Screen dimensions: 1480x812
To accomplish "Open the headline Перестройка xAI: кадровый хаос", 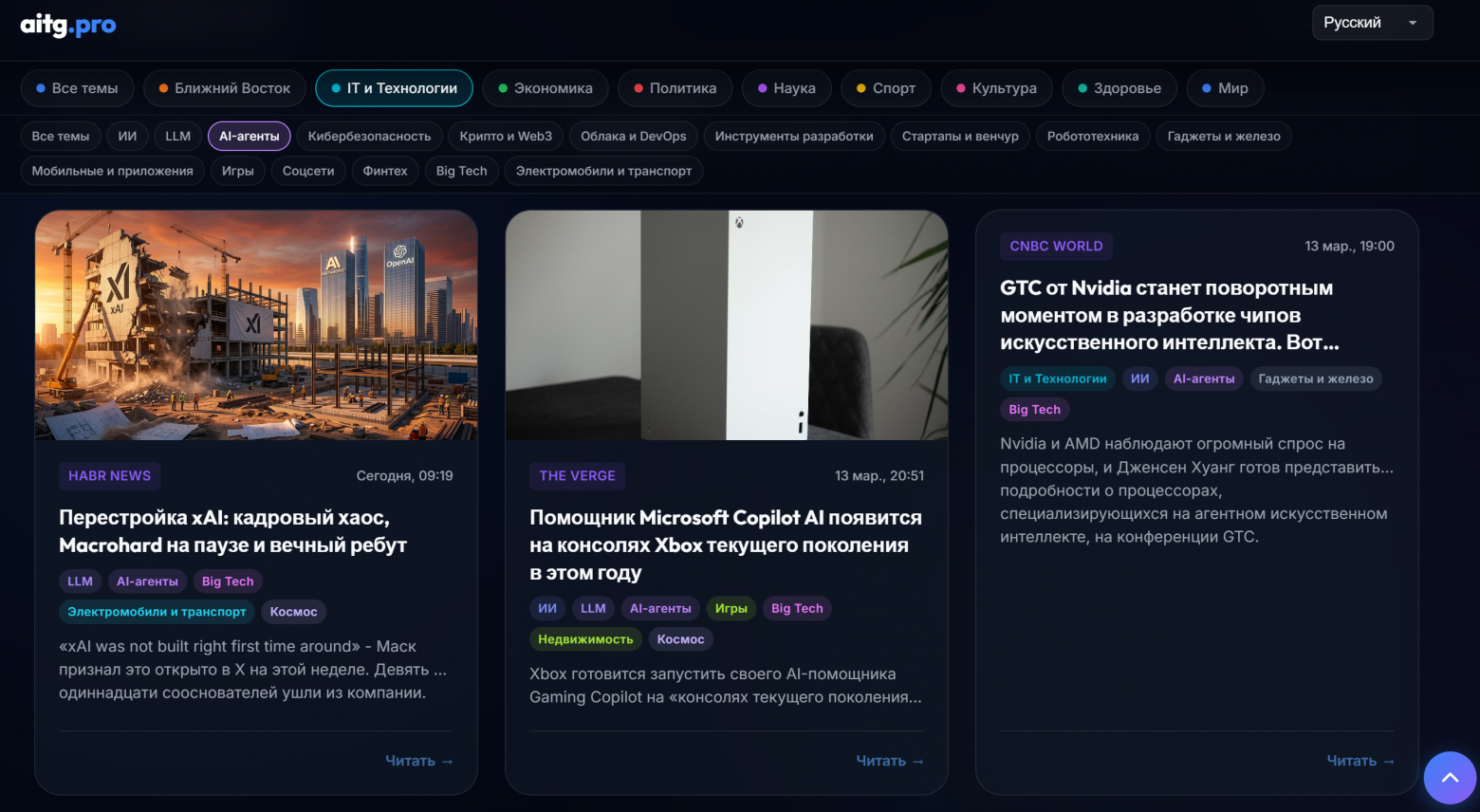I will click(x=233, y=531).
